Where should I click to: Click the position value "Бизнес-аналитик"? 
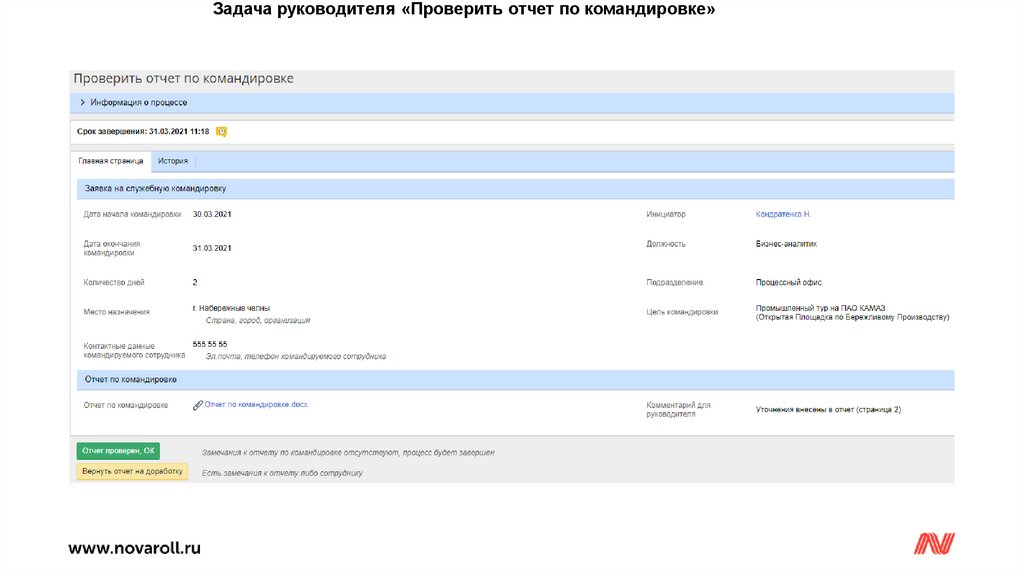[786, 243]
